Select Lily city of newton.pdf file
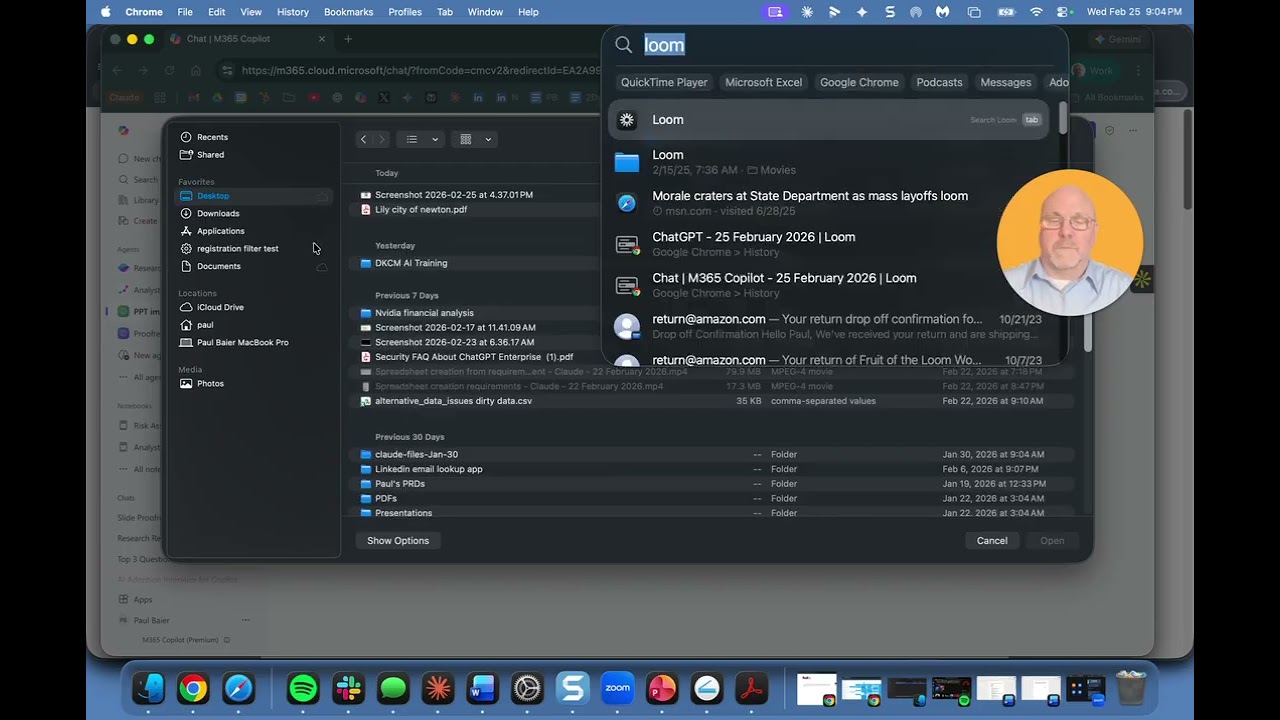Image resolution: width=1280 pixels, height=720 pixels. 421,210
